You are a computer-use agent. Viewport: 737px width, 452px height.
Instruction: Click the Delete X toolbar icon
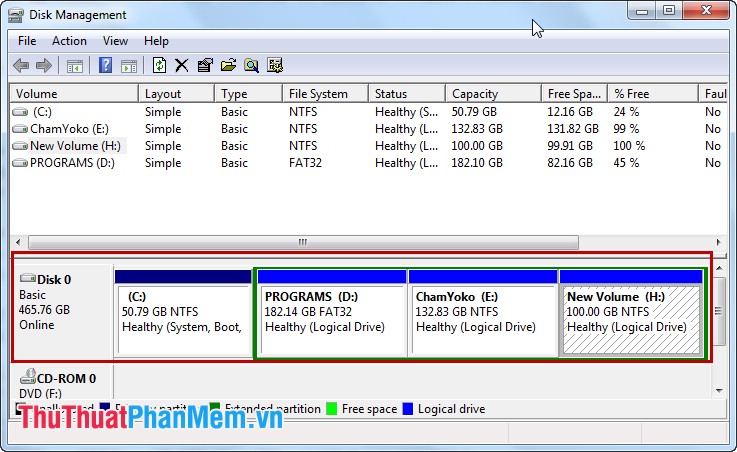(x=181, y=65)
